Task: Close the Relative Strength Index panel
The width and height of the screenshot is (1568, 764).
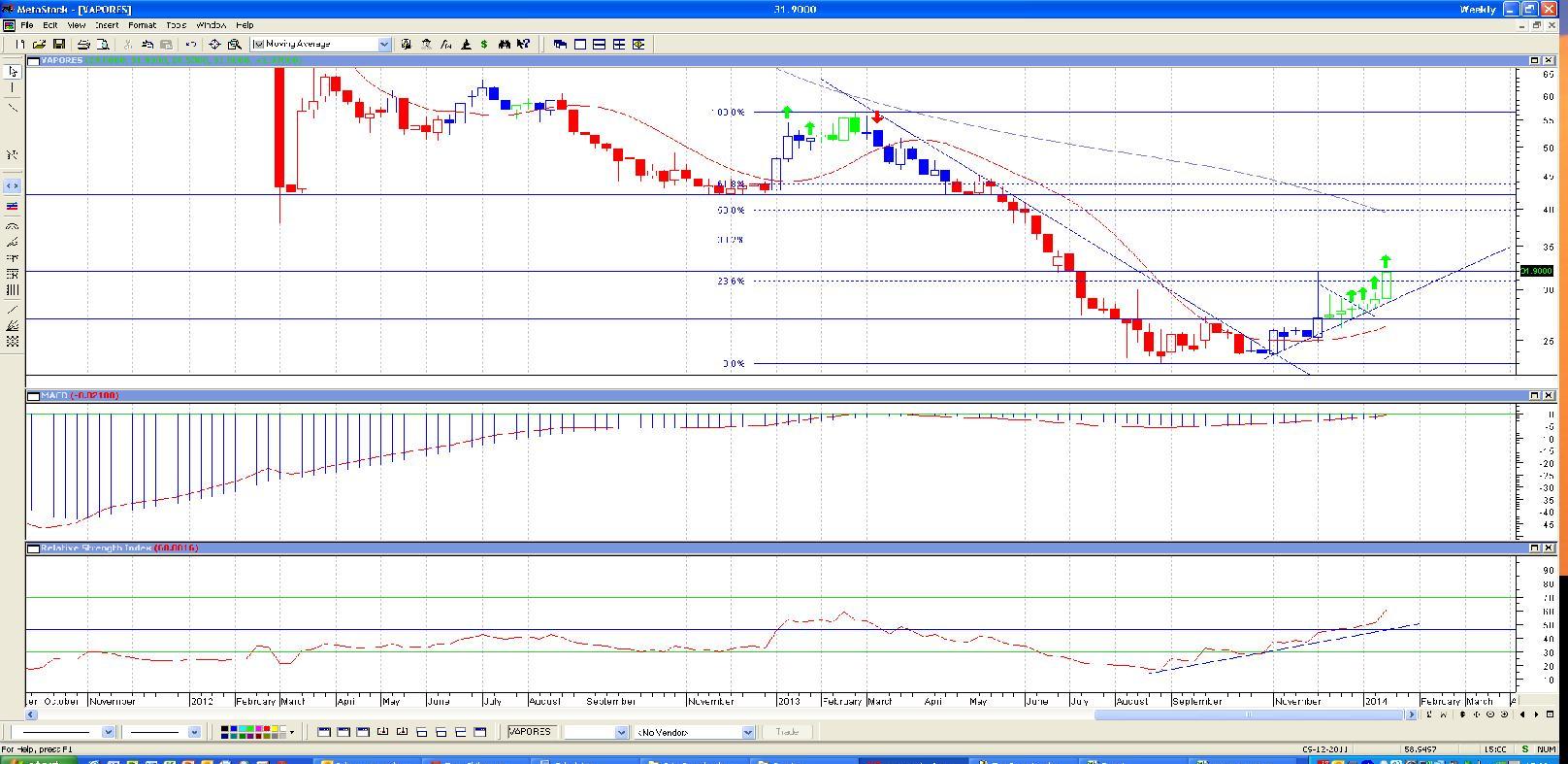Action: click(x=1549, y=548)
